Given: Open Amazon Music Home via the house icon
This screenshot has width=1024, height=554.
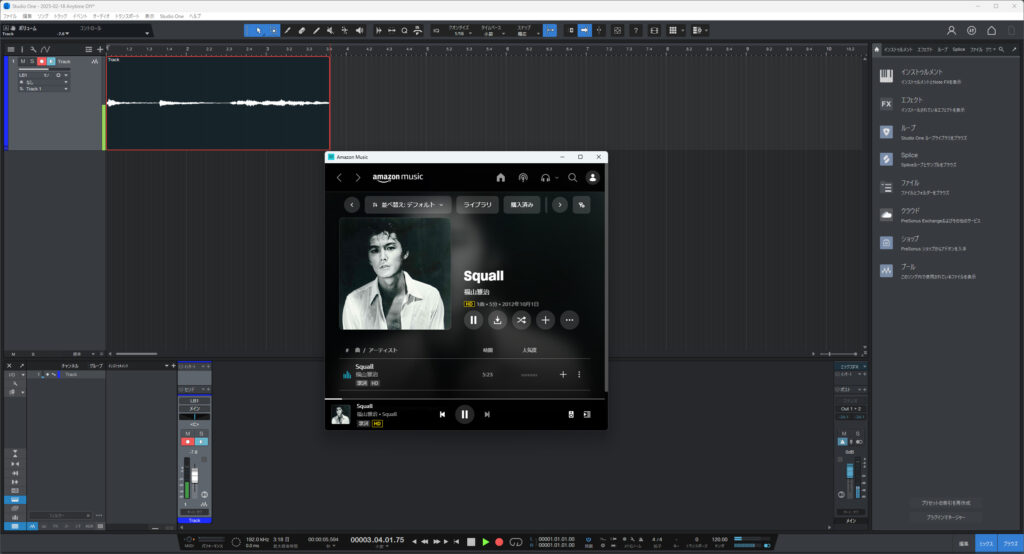Looking at the screenshot, I should pos(501,177).
